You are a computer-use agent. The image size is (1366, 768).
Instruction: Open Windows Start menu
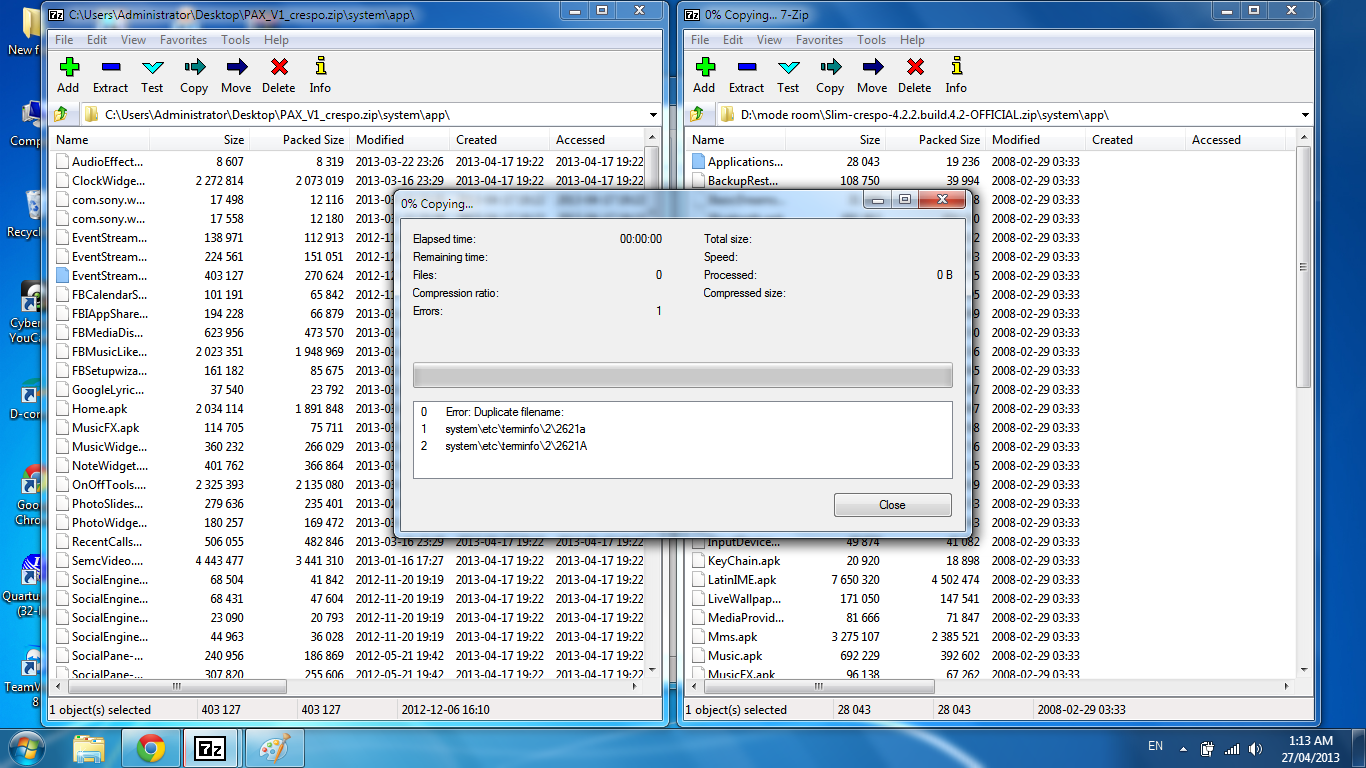click(x=27, y=747)
